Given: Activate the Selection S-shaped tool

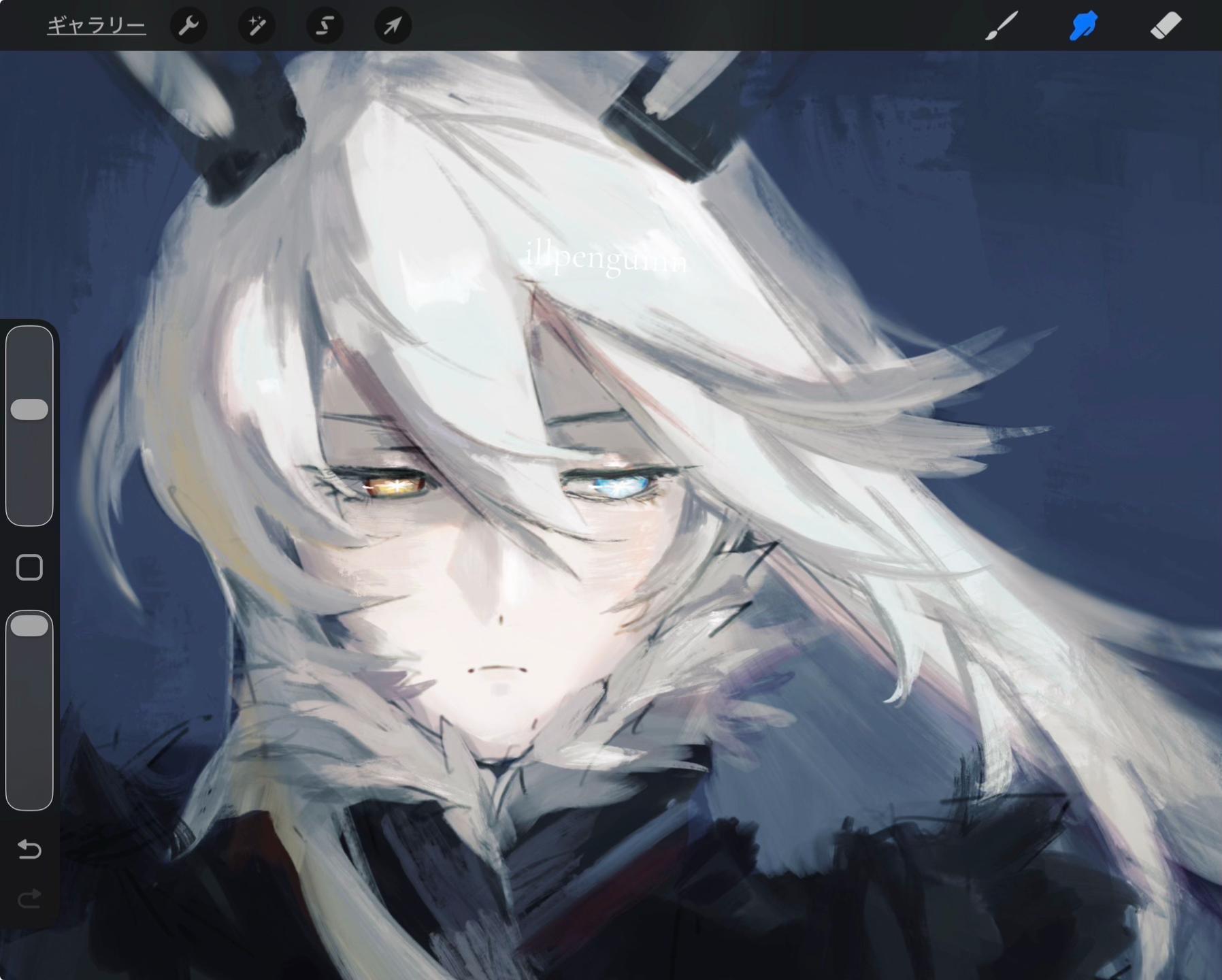Looking at the screenshot, I should click(325, 26).
